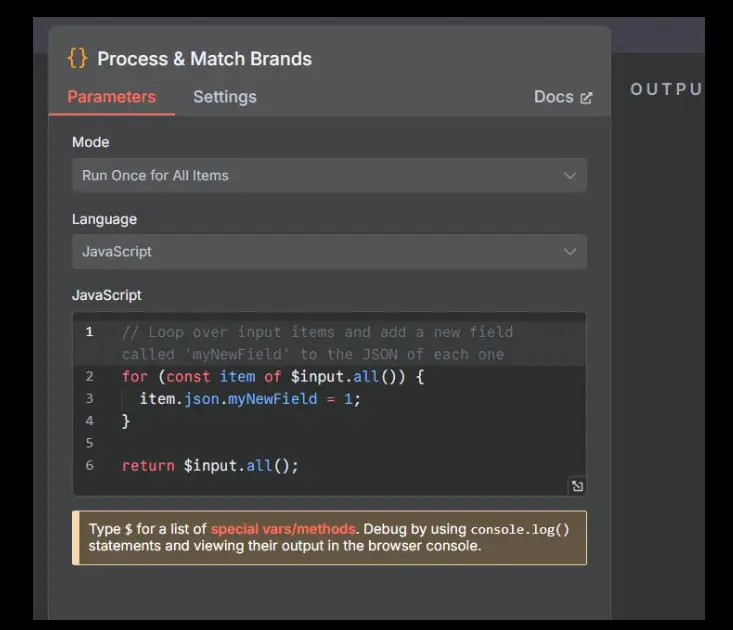The image size is (733, 630).
Task: Expand the code editor with the corner icon
Action: 577,486
